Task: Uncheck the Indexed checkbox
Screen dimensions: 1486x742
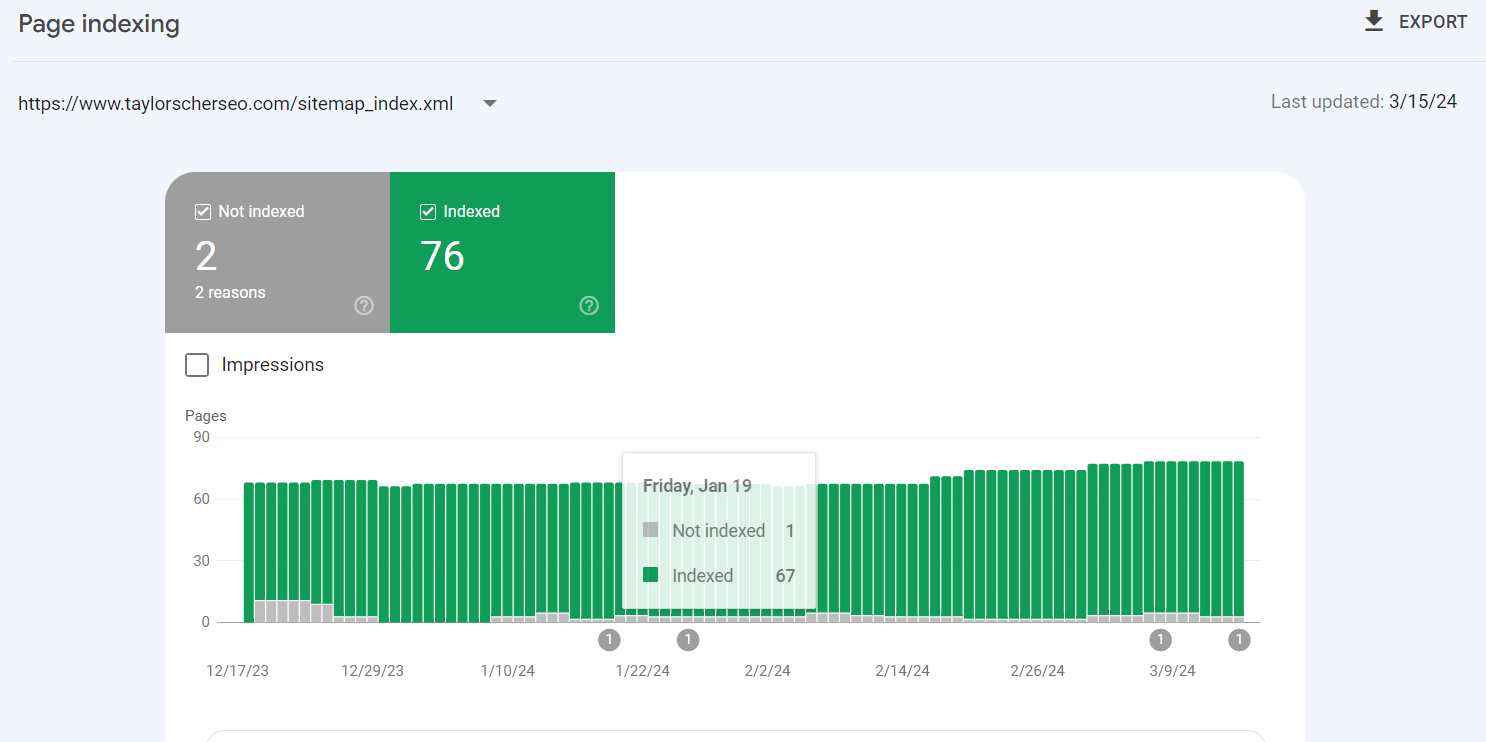Action: click(427, 212)
